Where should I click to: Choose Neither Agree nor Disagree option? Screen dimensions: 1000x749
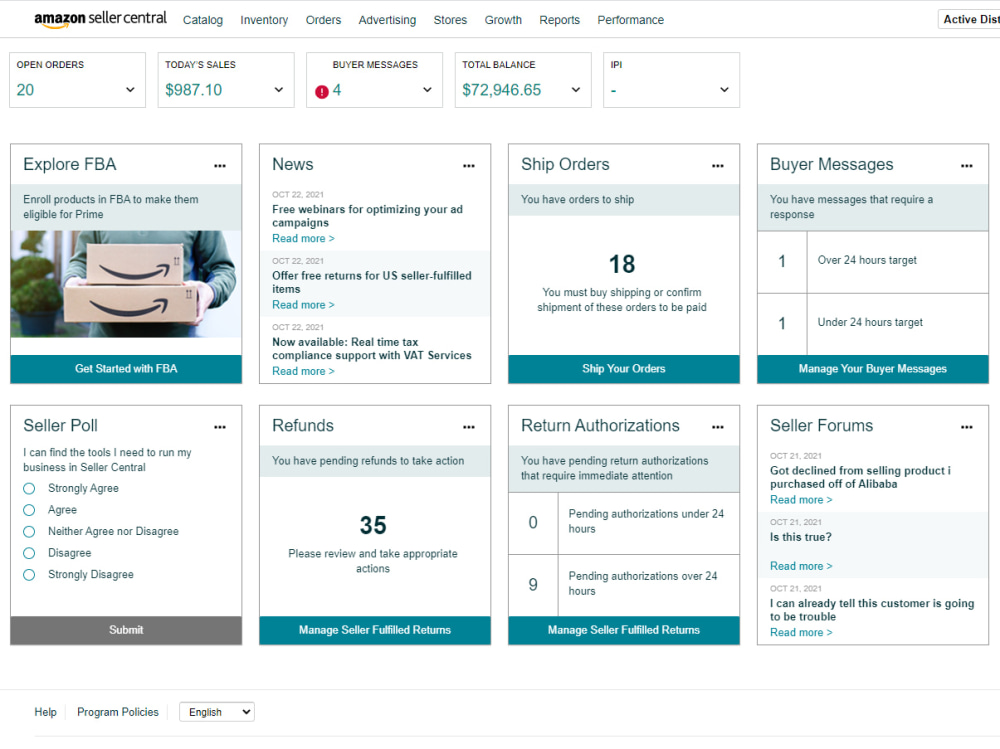pyautogui.click(x=29, y=532)
